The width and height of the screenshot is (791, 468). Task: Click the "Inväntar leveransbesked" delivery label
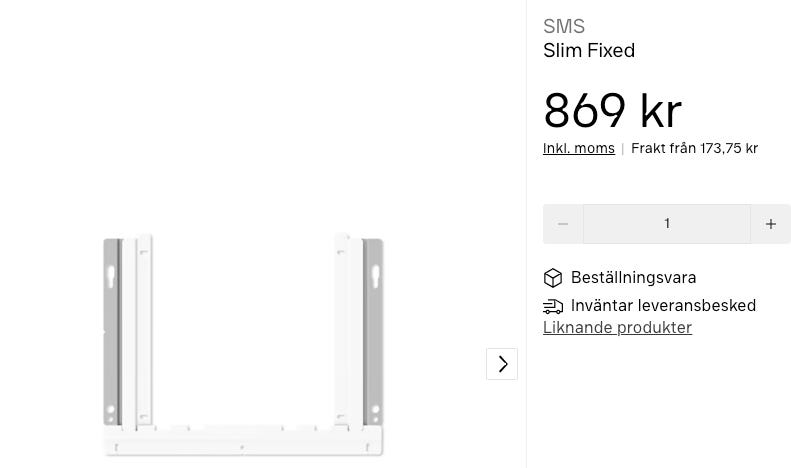pyautogui.click(x=663, y=306)
